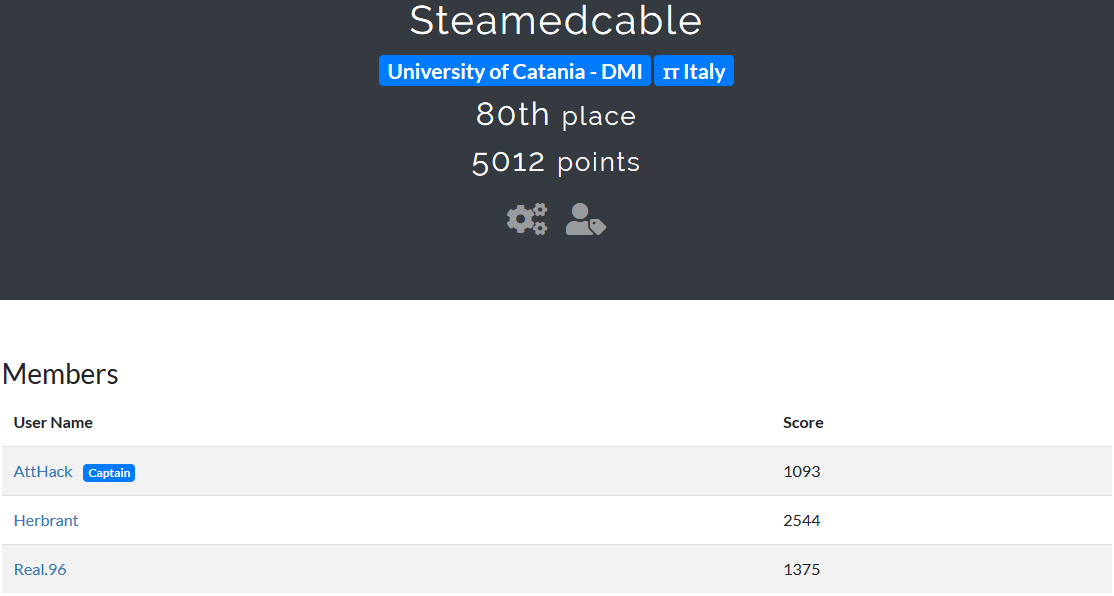Click the User Name column header

coord(53,423)
